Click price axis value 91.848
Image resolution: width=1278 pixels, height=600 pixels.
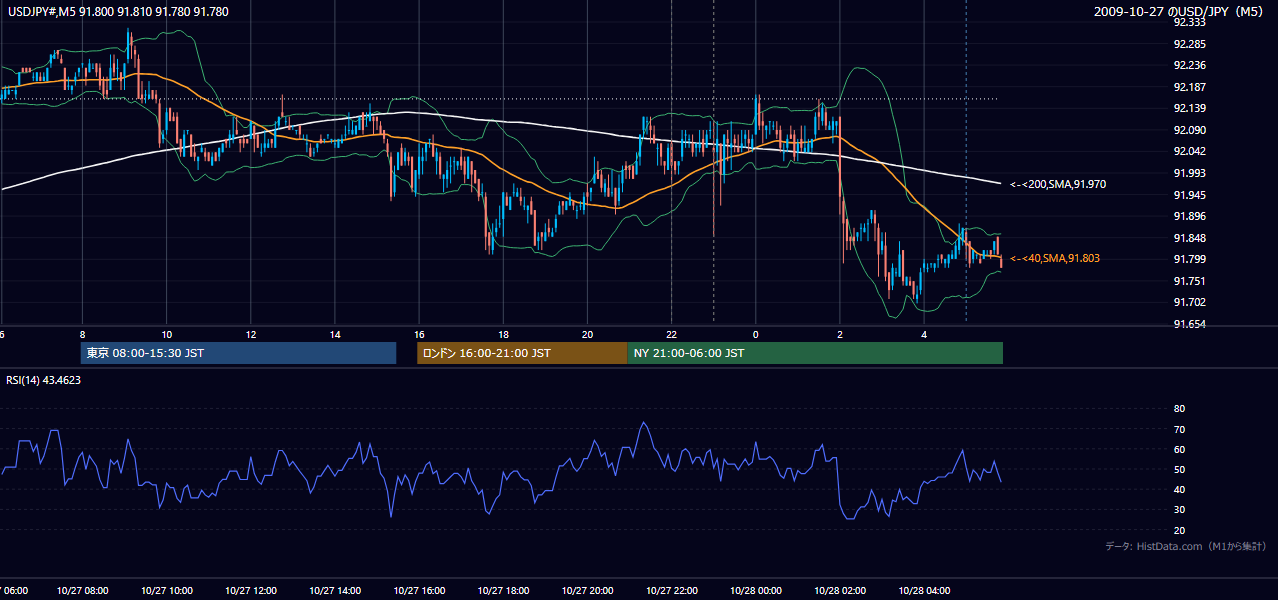[1190, 238]
